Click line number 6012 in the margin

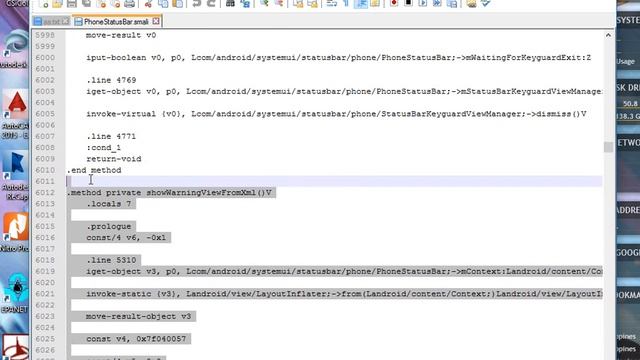click(45, 193)
